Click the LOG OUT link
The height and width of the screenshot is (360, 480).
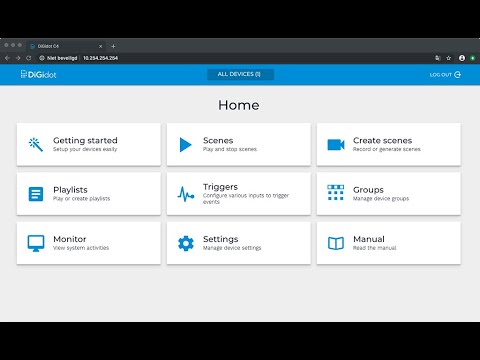click(445, 75)
